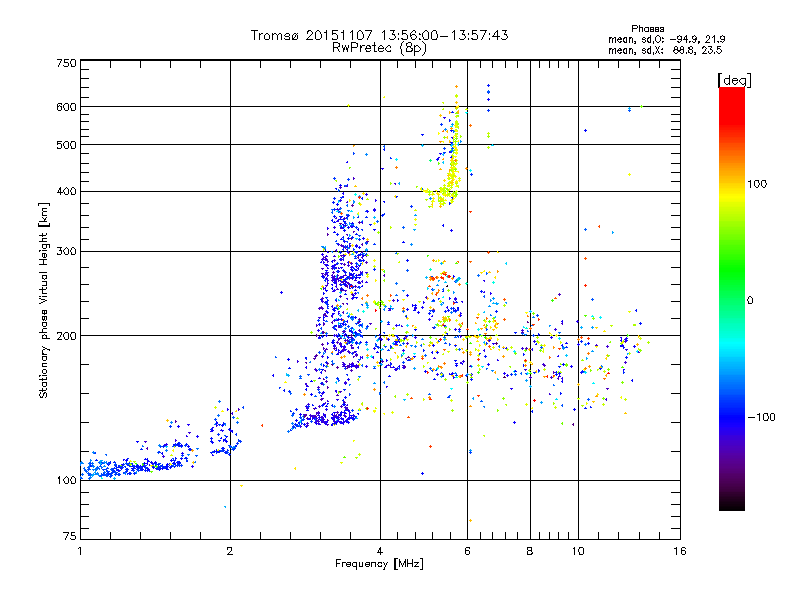
Task: Click the x-axis tick label '2'
Action: [230, 551]
